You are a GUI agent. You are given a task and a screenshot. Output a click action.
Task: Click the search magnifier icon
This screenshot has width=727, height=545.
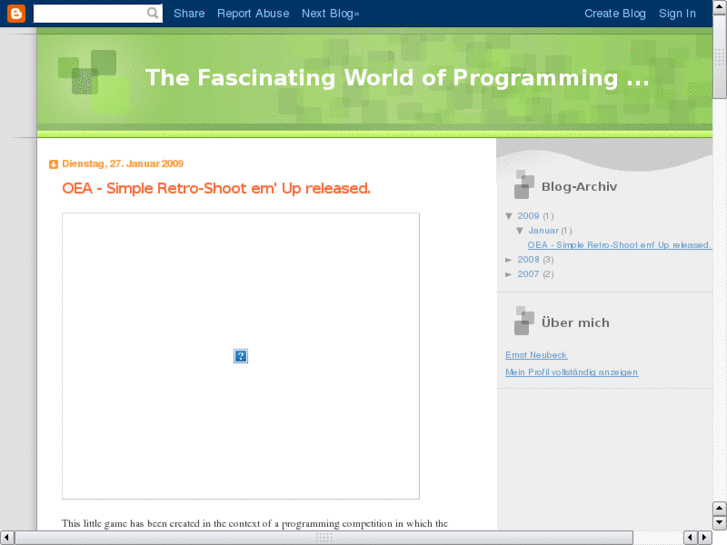pyautogui.click(x=153, y=13)
